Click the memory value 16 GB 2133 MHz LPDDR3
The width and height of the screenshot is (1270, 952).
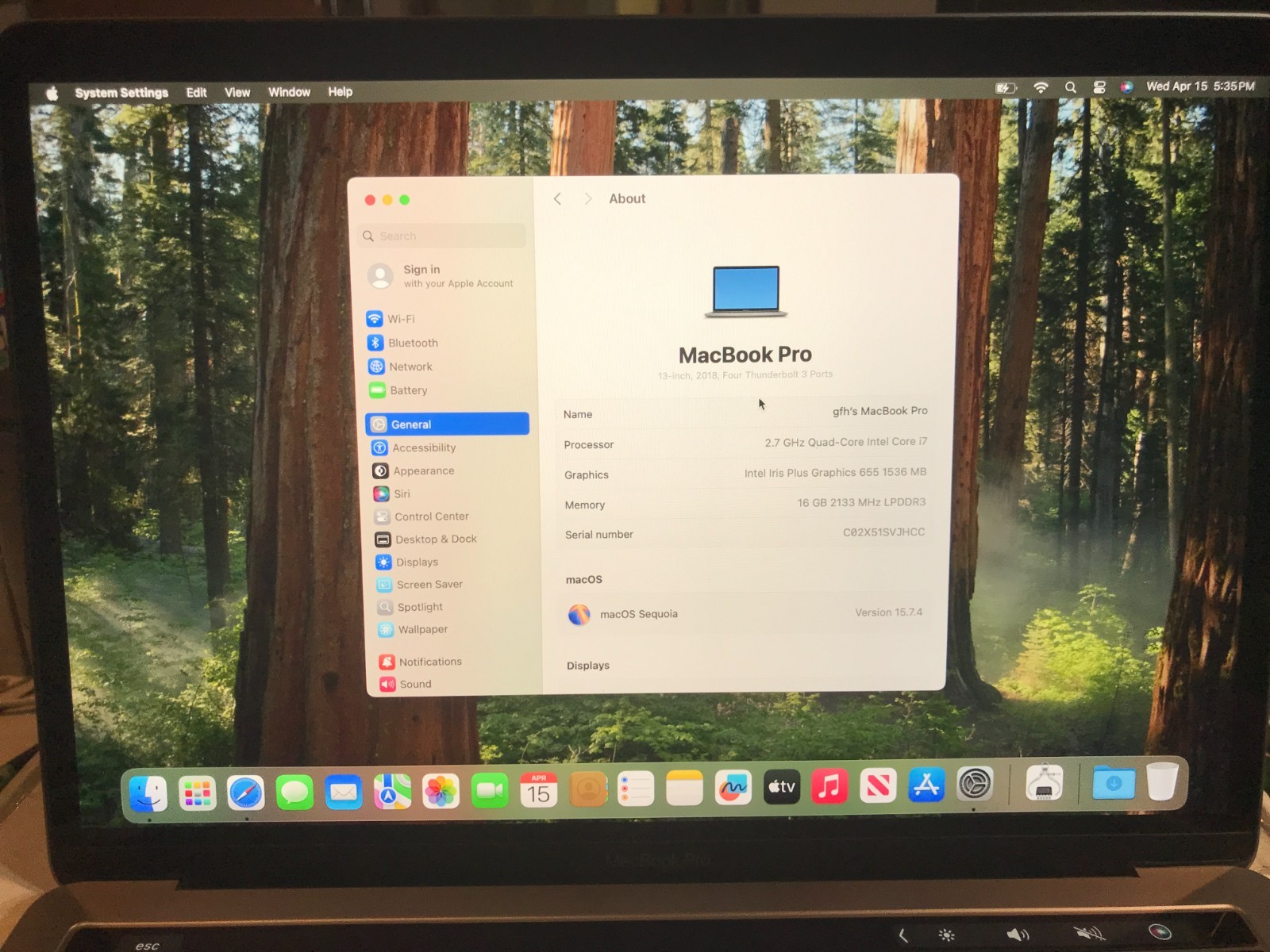coord(861,502)
